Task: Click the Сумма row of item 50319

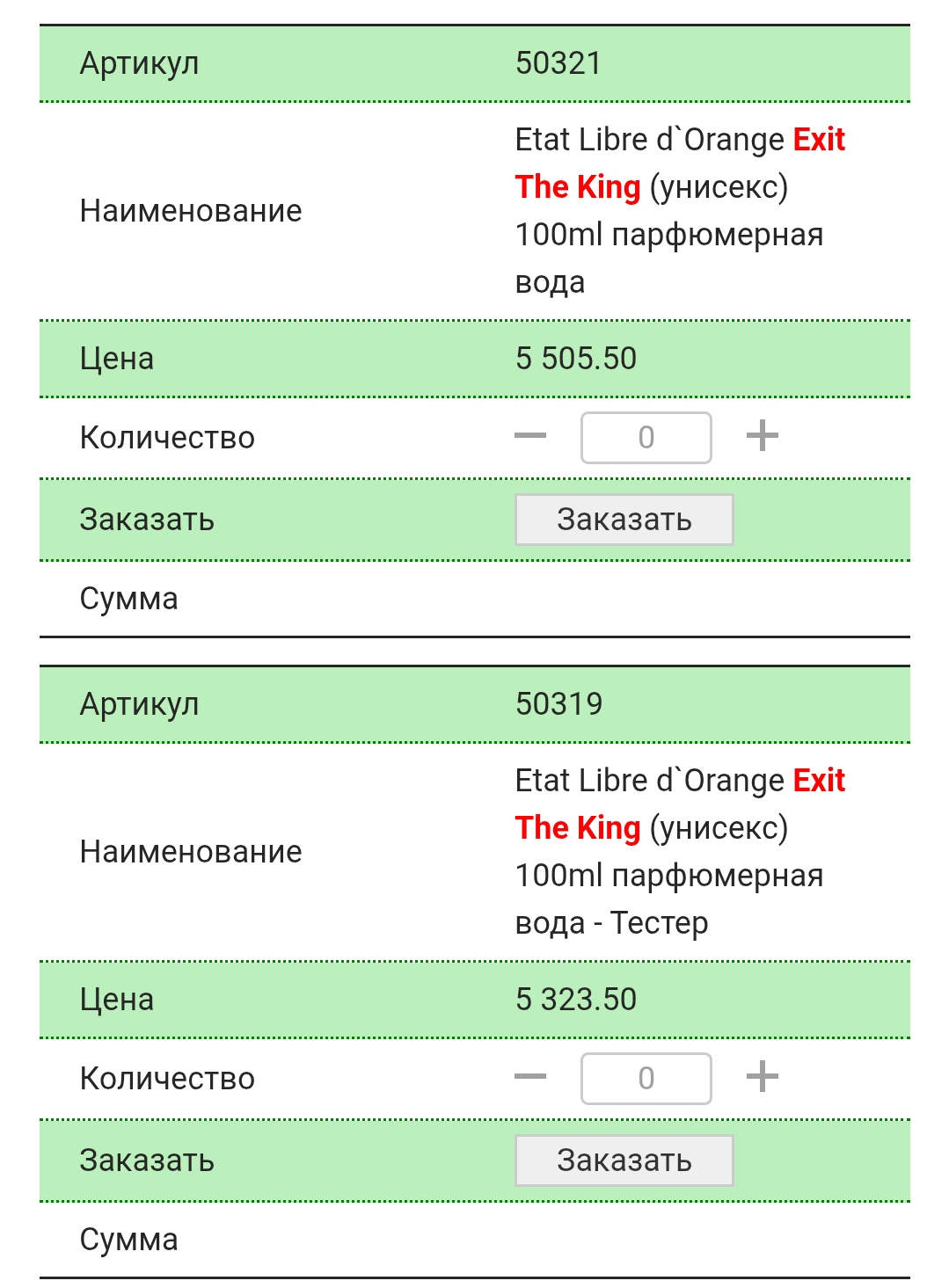Action: [x=475, y=1240]
